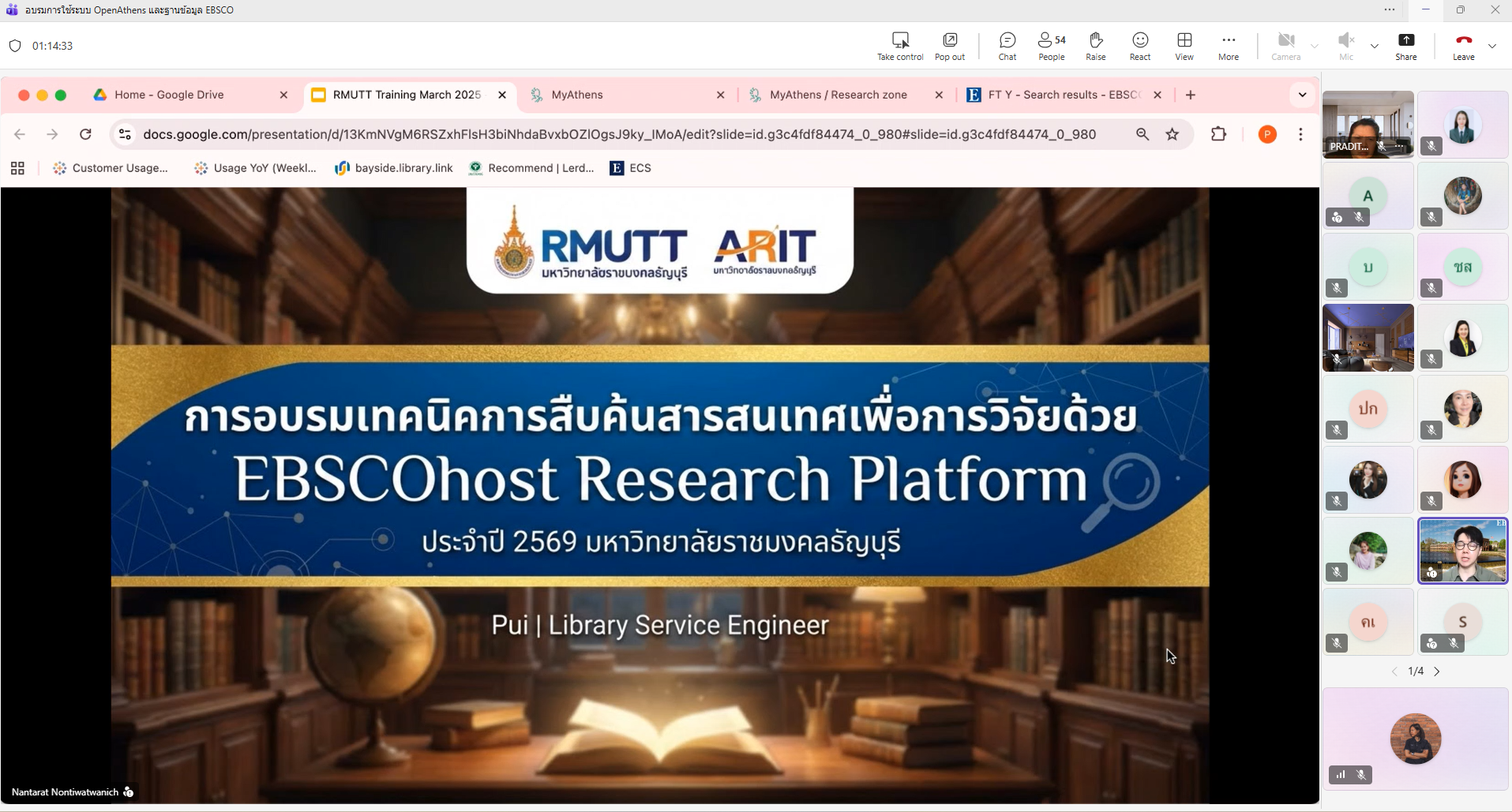
Task: Pop out the shared content window
Action: coord(949,46)
